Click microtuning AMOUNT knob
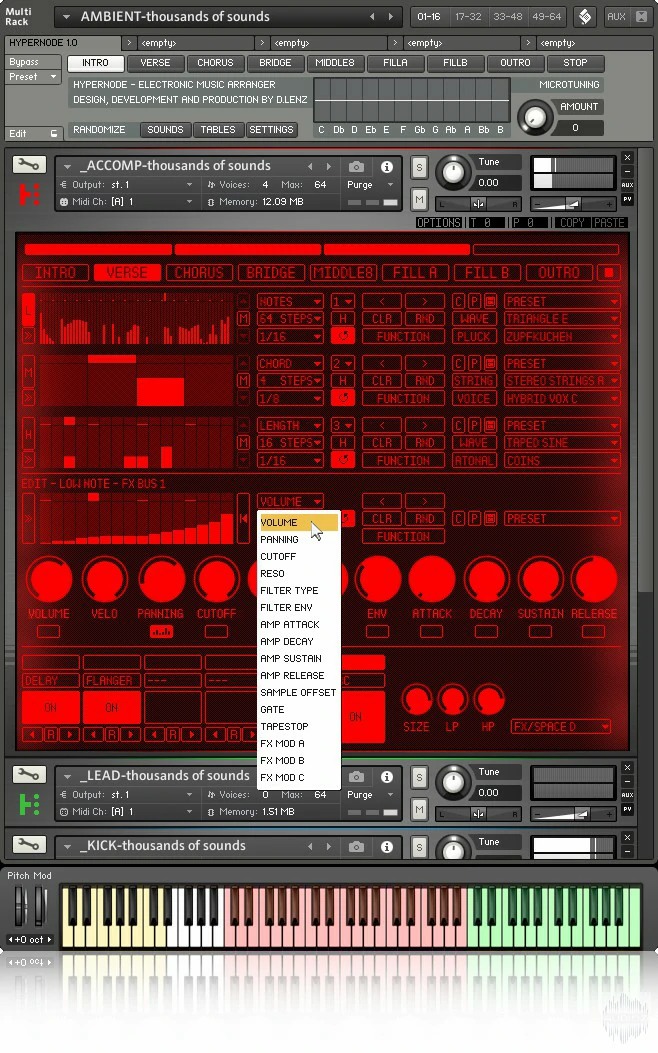Screen dimensions: 658x1053 pos(534,116)
